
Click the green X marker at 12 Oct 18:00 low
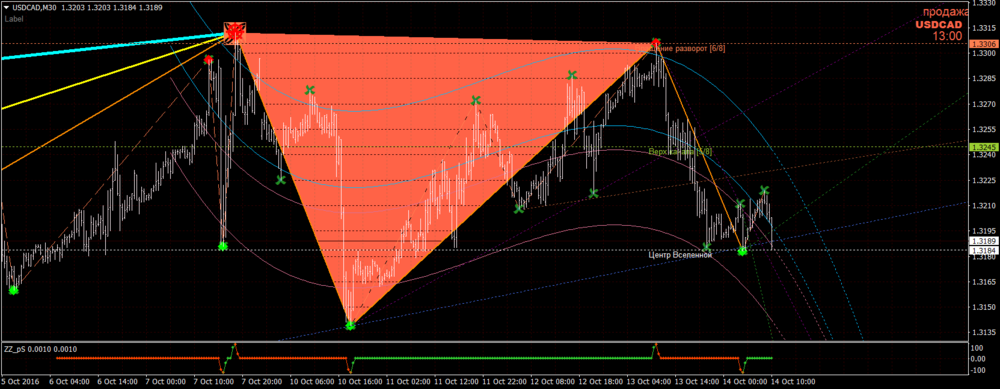594,193
